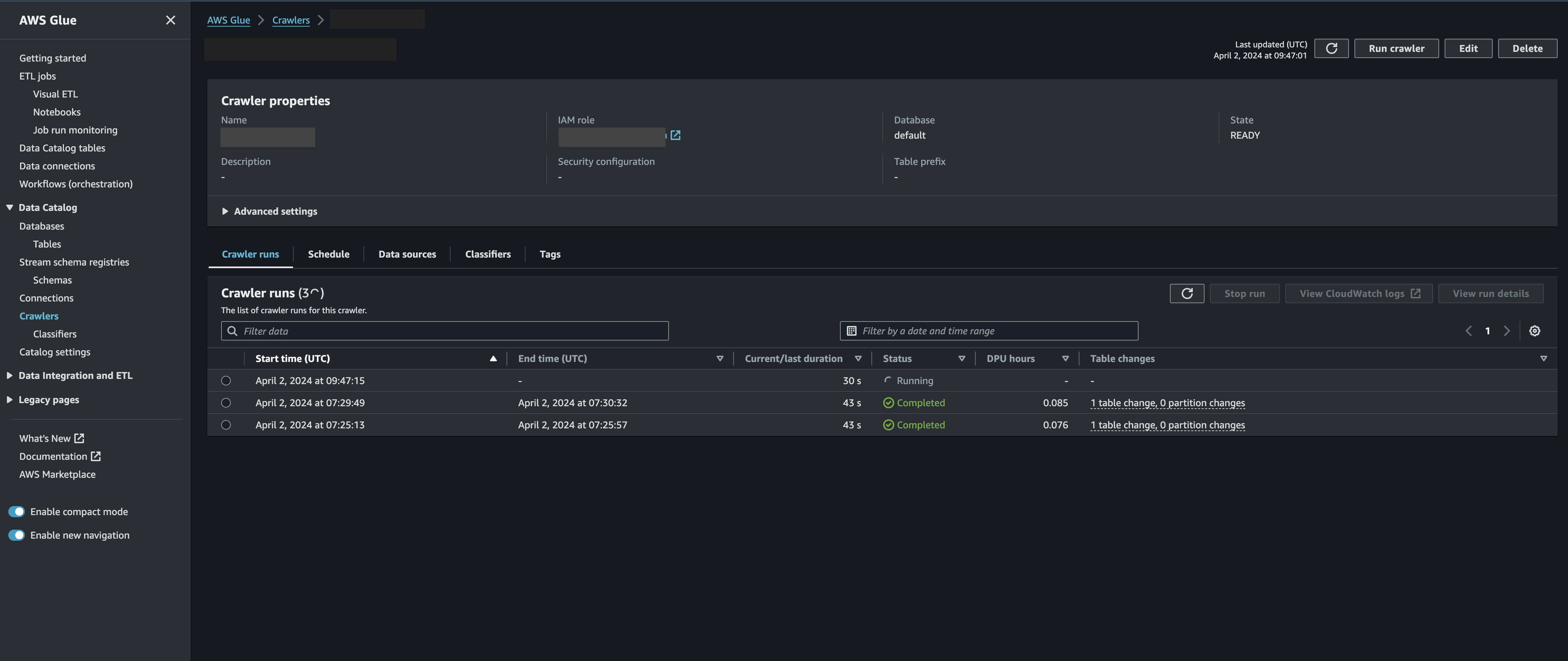Click the Stop run button
This screenshot has height=661, width=1568.
(1244, 294)
